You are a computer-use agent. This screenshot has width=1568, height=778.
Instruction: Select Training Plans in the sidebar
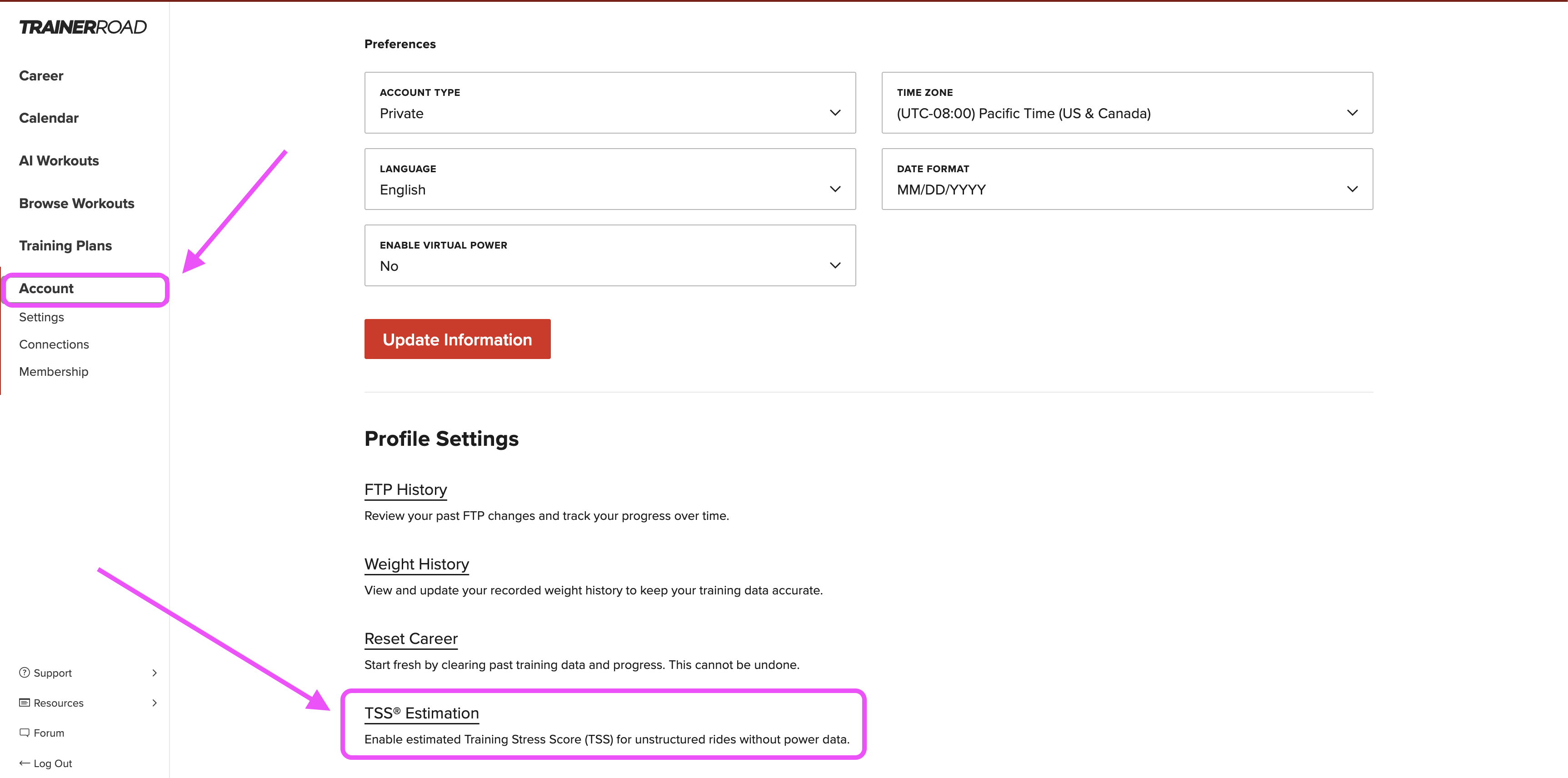coord(66,245)
